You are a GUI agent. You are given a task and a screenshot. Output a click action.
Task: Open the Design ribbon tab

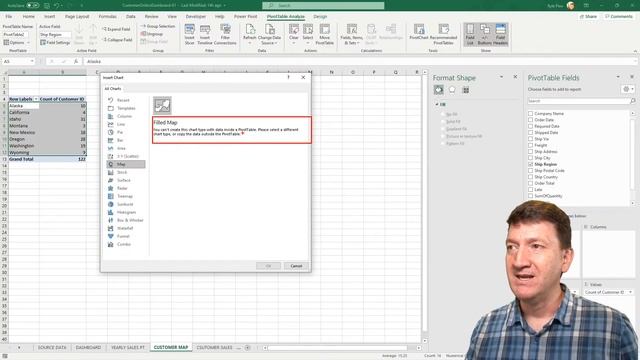pyautogui.click(x=320, y=17)
